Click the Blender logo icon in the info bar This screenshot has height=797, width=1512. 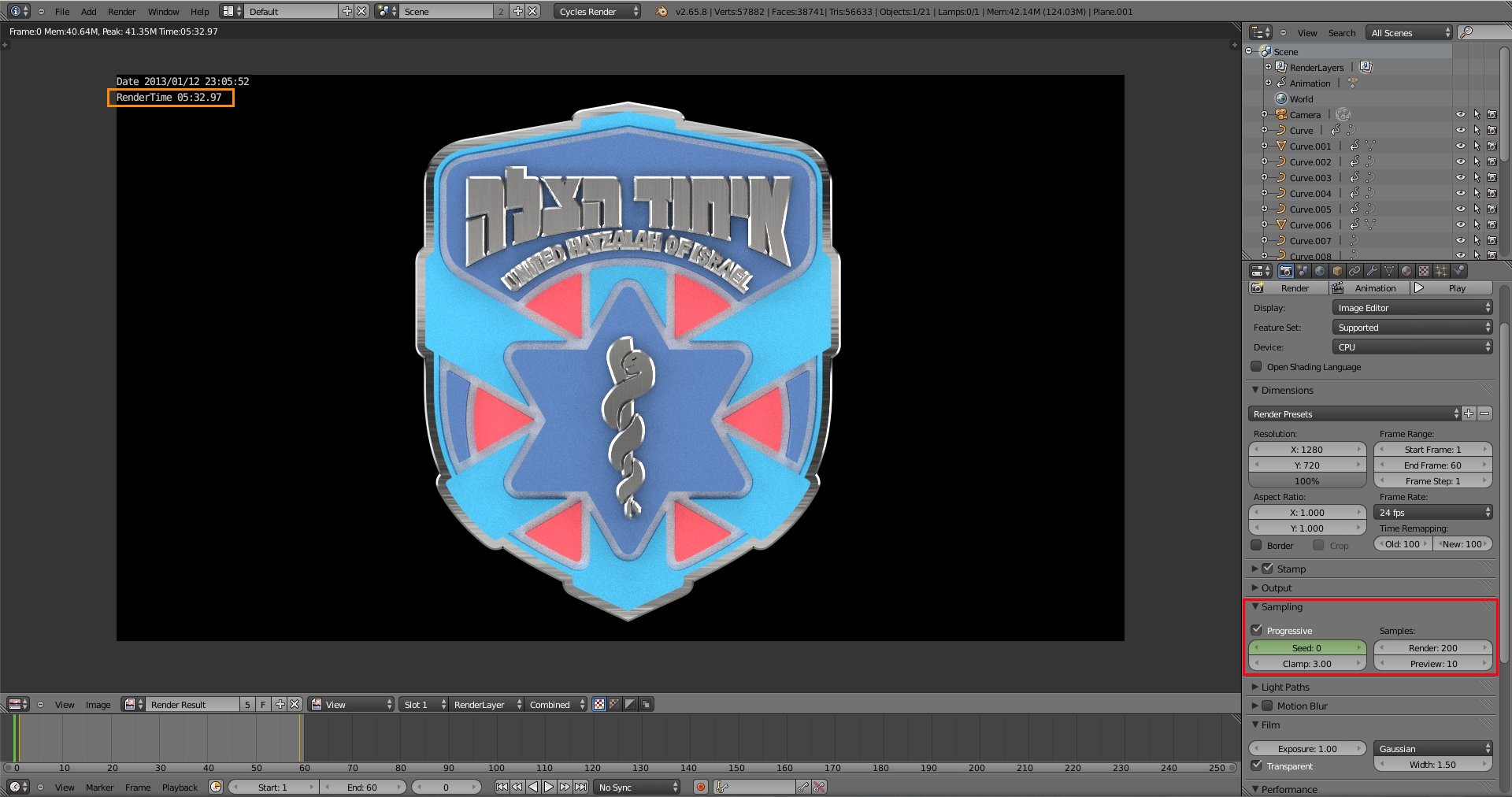(661, 11)
